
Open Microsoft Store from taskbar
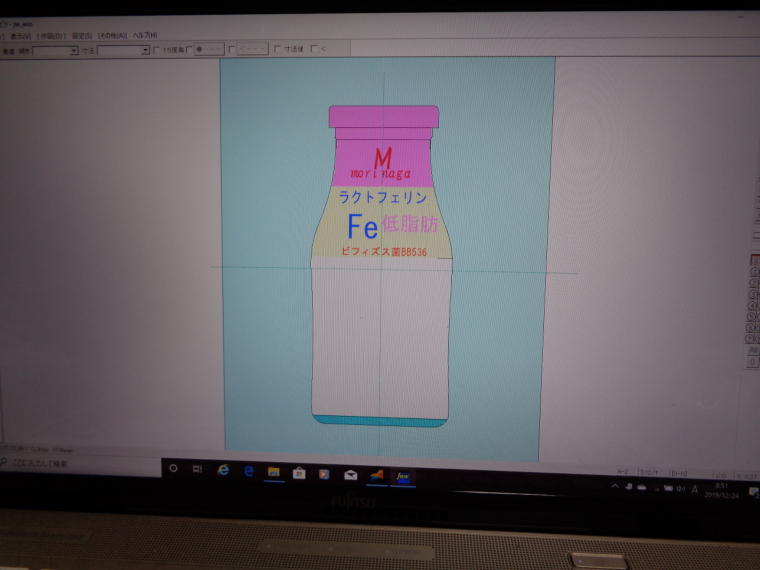coord(299,473)
